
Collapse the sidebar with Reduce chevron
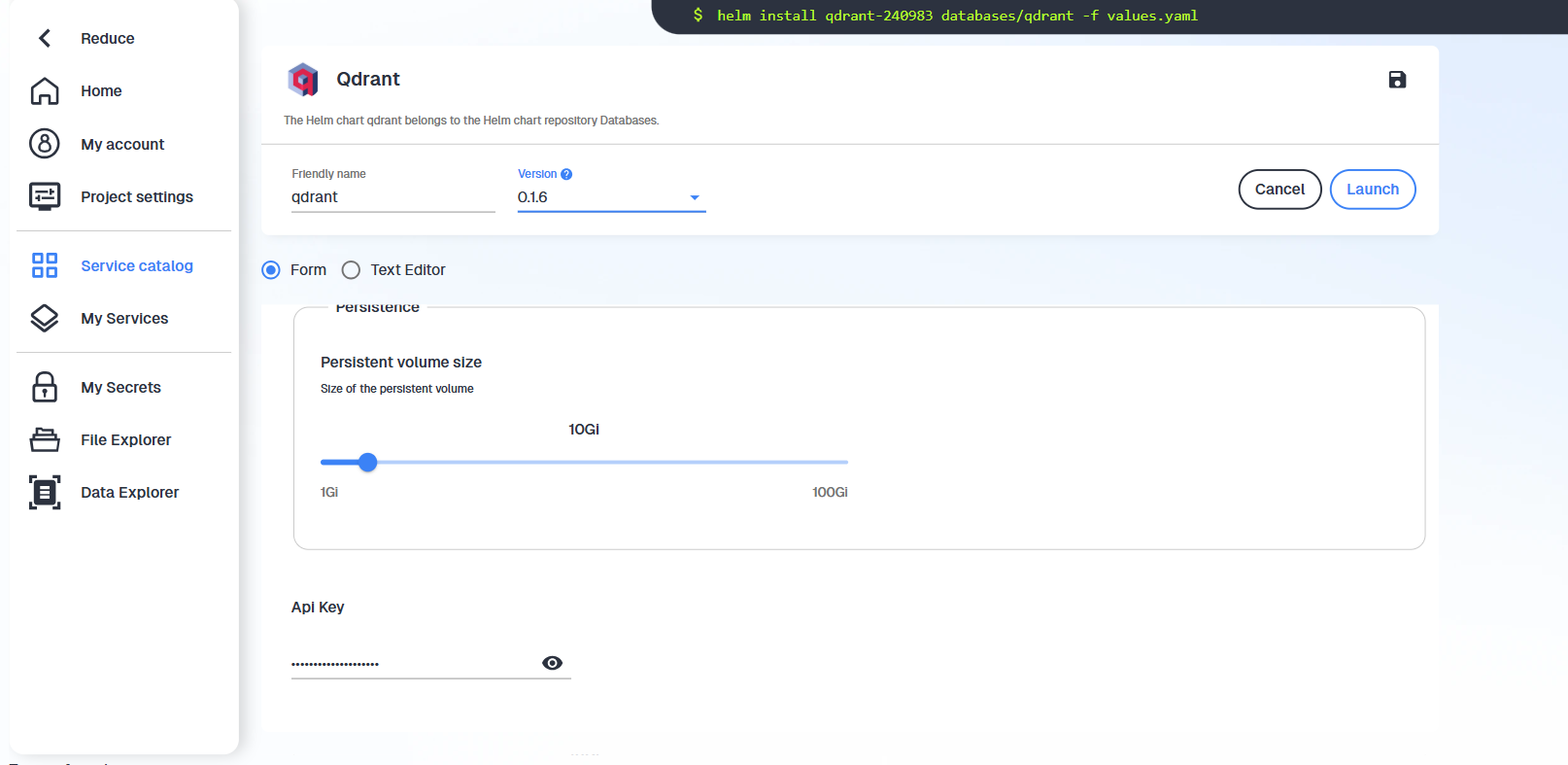[45, 38]
